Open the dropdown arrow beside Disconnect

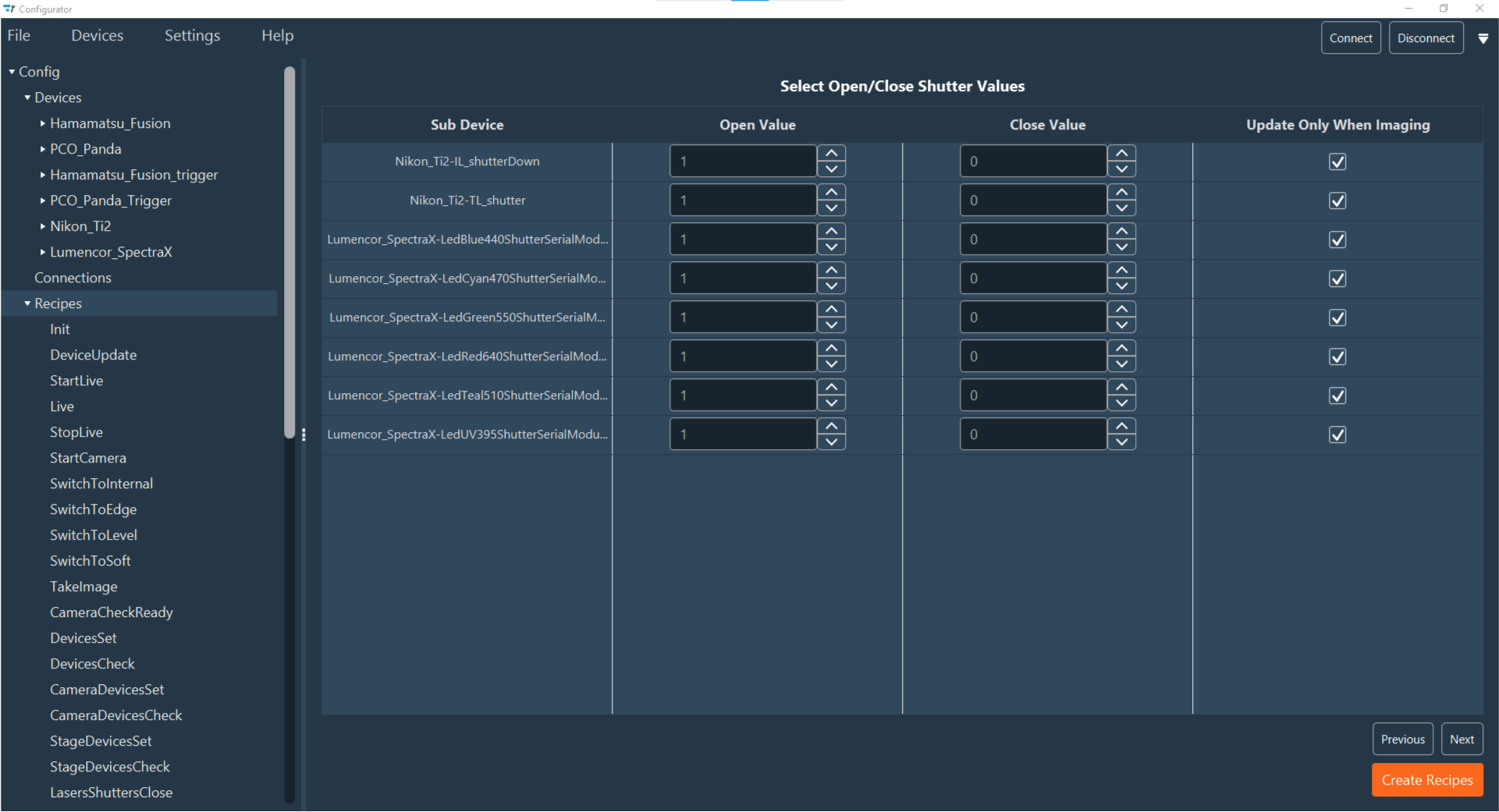click(1483, 38)
